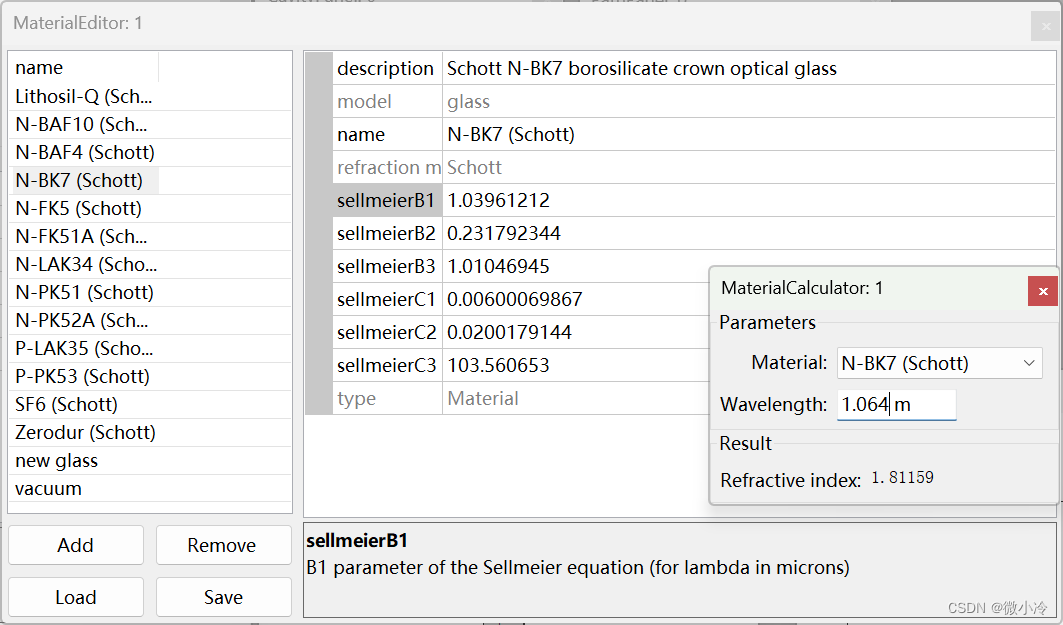Select N-FK5 (Schott) in material list
This screenshot has width=1063, height=625.
(78, 208)
